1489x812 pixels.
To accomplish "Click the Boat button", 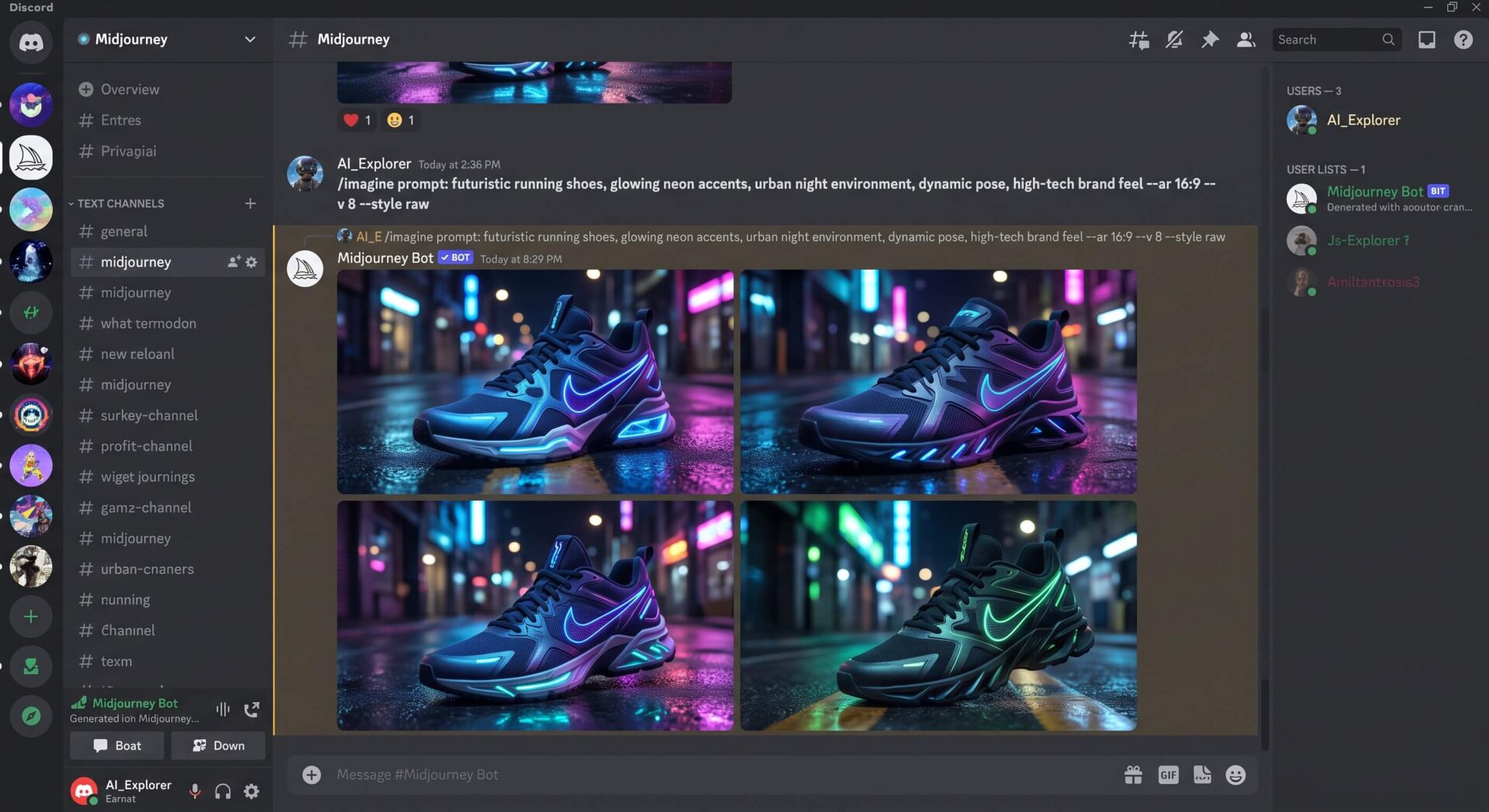I will coord(116,745).
